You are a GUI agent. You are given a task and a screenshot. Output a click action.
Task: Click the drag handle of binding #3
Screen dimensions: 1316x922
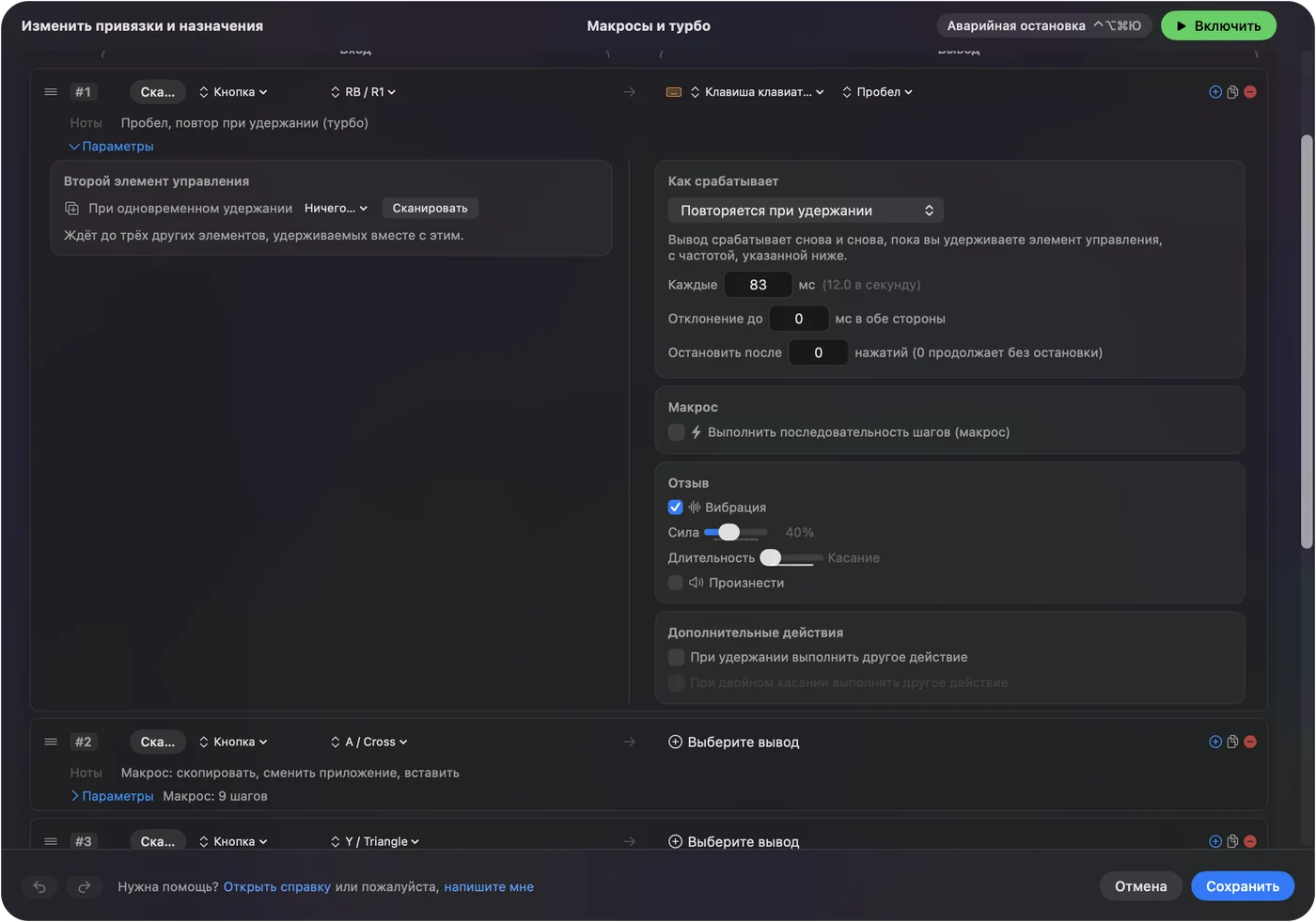pos(51,841)
